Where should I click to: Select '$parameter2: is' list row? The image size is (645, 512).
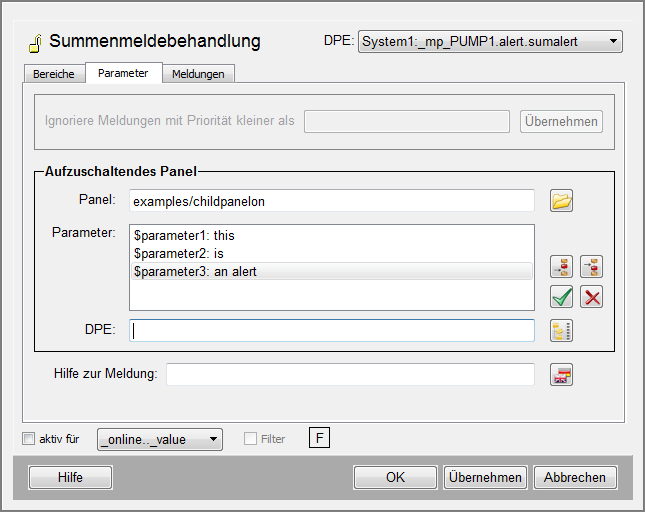click(332, 253)
